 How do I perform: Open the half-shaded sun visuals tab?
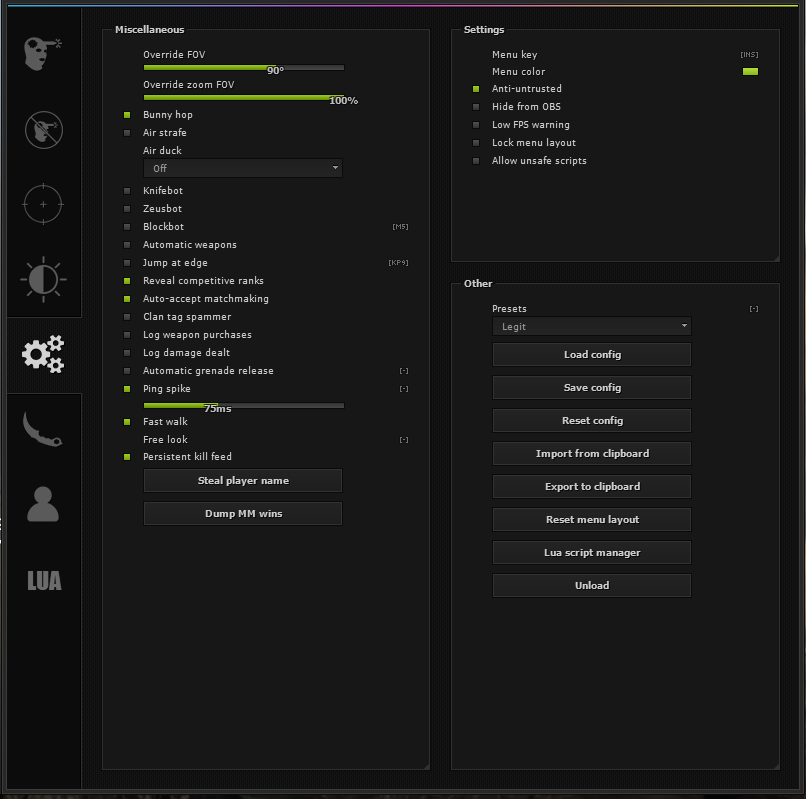coord(43,280)
